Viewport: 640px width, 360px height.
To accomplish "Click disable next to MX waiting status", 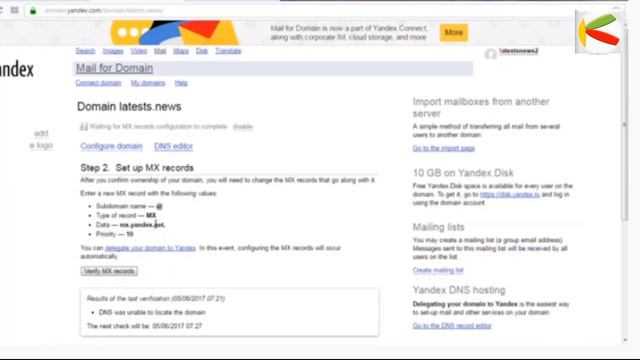I will click(243, 127).
